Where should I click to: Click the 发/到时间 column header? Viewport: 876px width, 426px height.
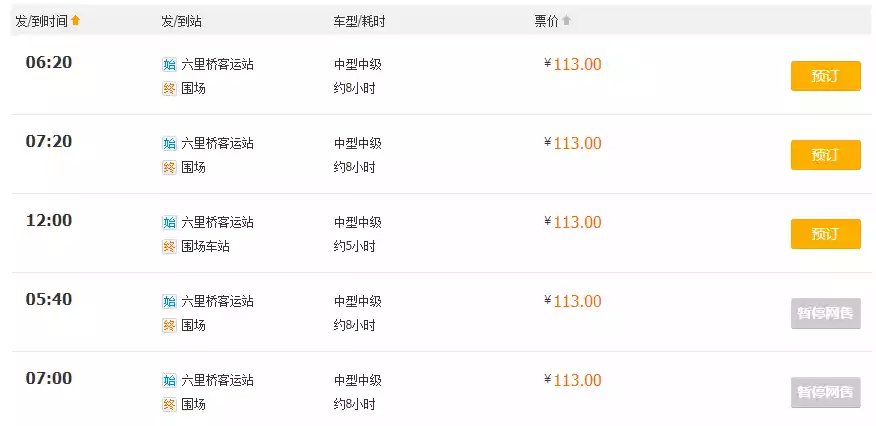click(x=42, y=20)
